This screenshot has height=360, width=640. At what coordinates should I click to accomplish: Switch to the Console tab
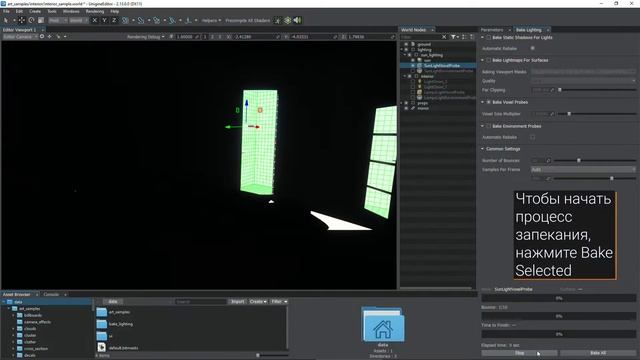(x=51, y=294)
